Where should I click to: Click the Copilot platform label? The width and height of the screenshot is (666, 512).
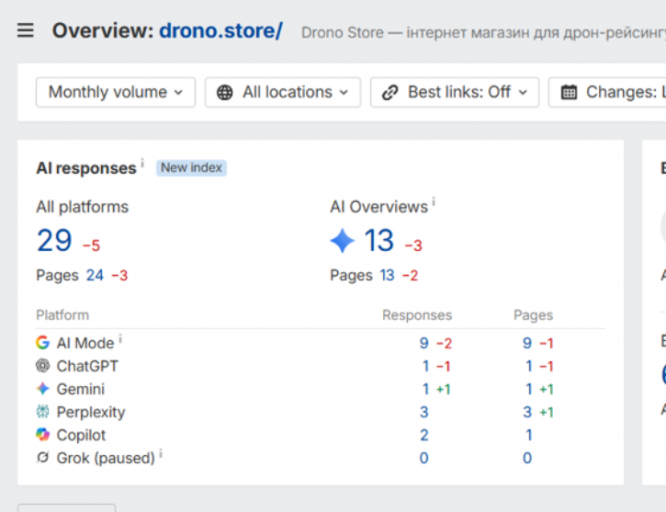[x=81, y=435]
